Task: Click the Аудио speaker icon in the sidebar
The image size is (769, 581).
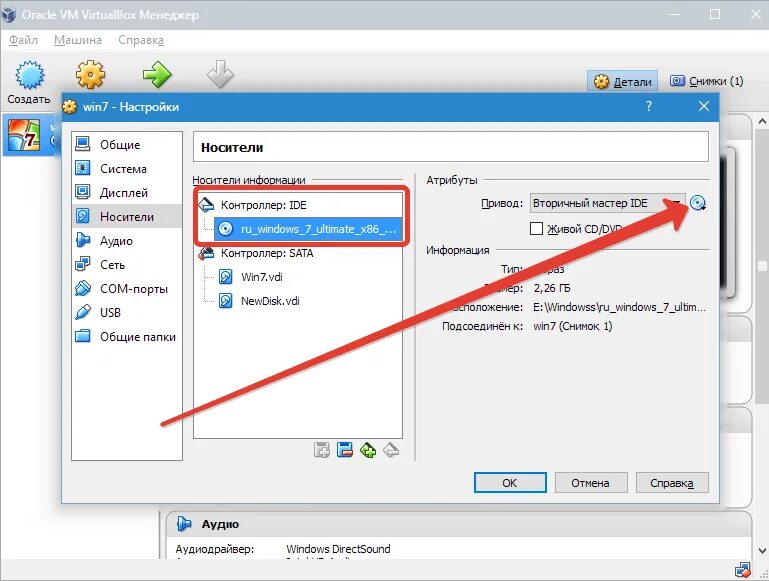Action: pos(83,240)
